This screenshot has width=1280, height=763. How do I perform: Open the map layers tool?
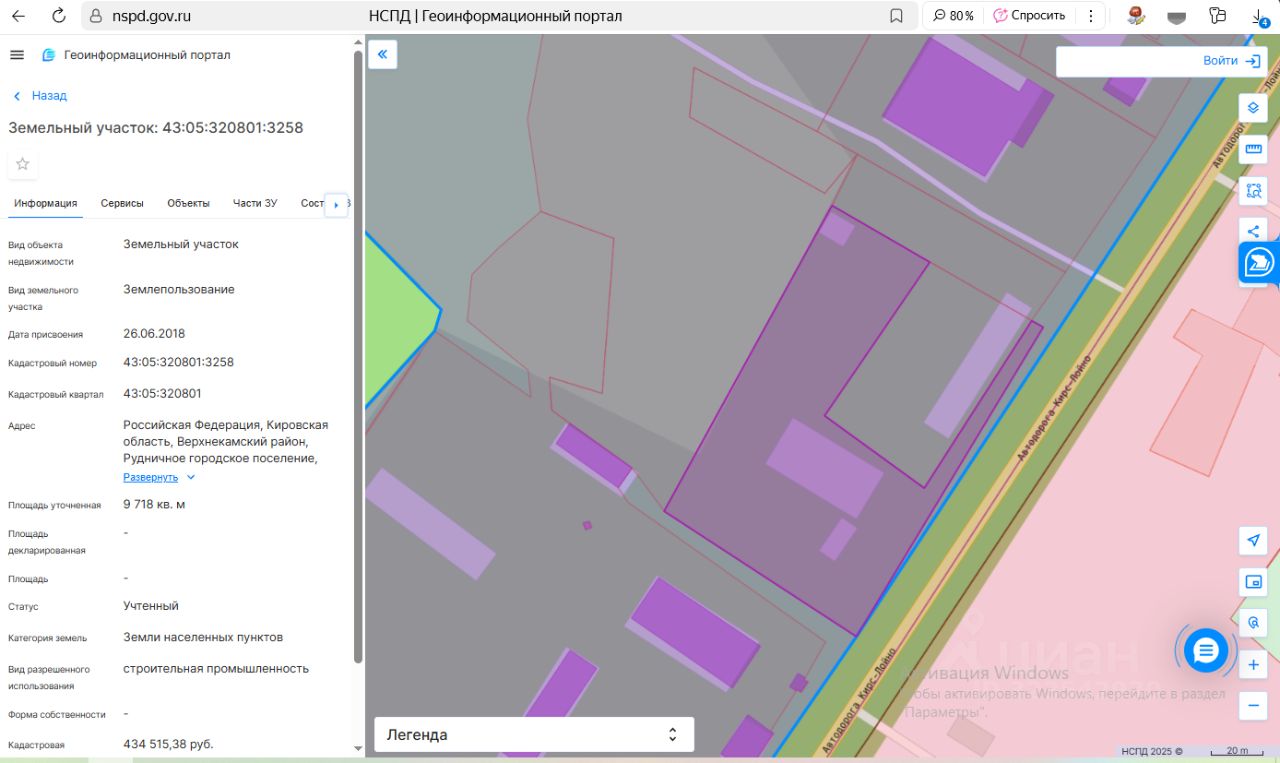coord(1253,107)
